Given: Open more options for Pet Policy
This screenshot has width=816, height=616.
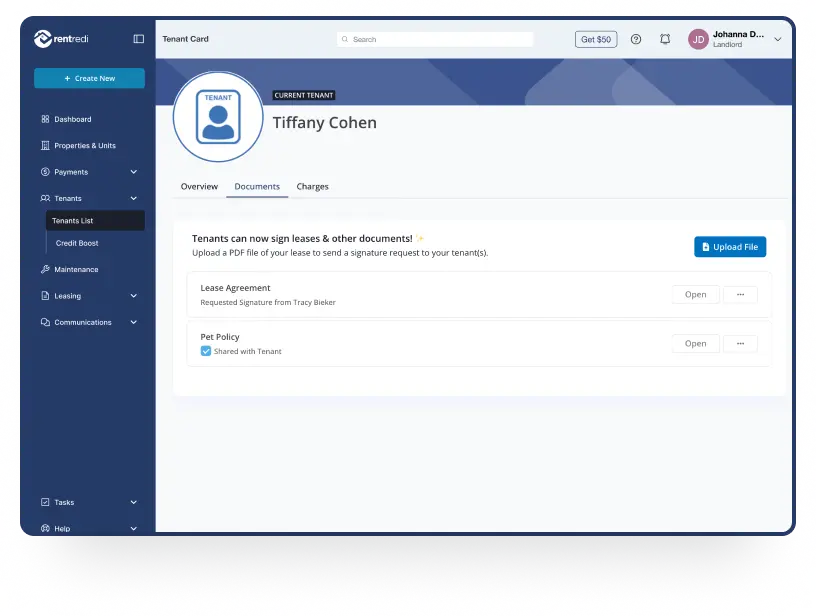Looking at the screenshot, I should click(740, 344).
